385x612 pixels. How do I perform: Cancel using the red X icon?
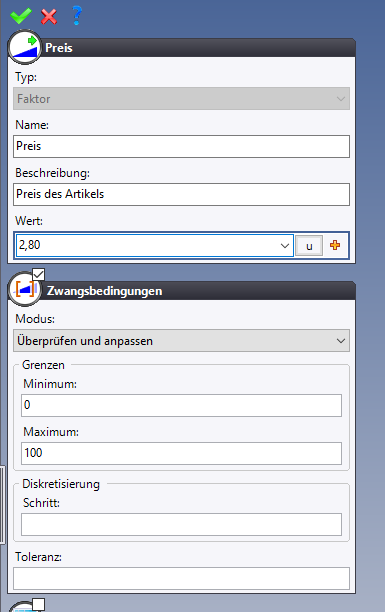49,16
